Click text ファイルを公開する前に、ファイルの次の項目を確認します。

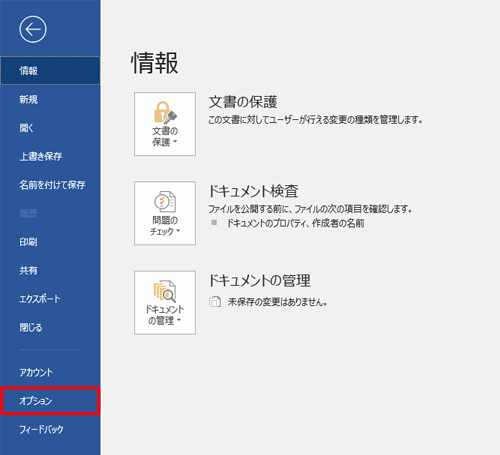click(310, 209)
